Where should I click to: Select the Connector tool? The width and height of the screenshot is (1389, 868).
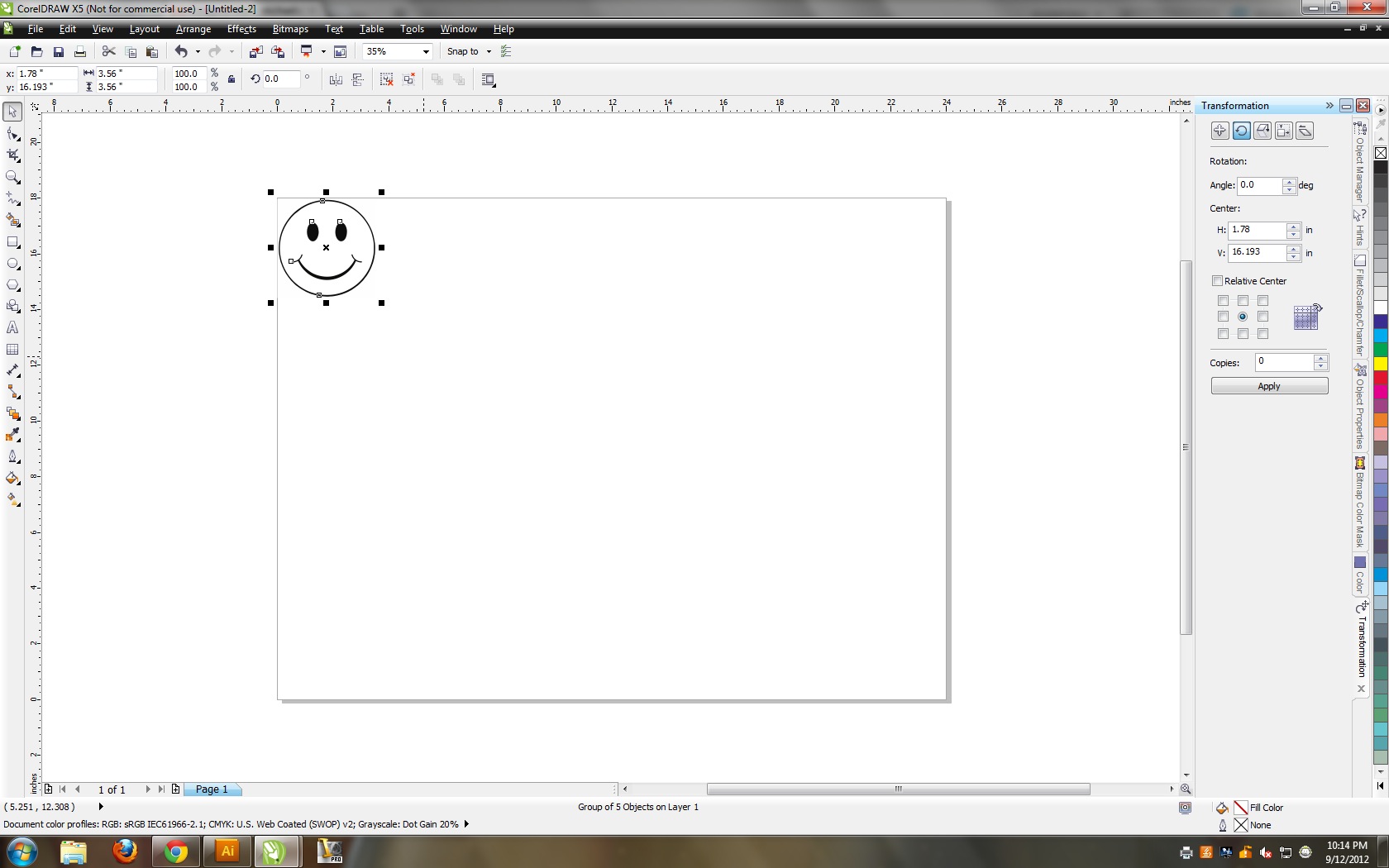click(x=12, y=393)
